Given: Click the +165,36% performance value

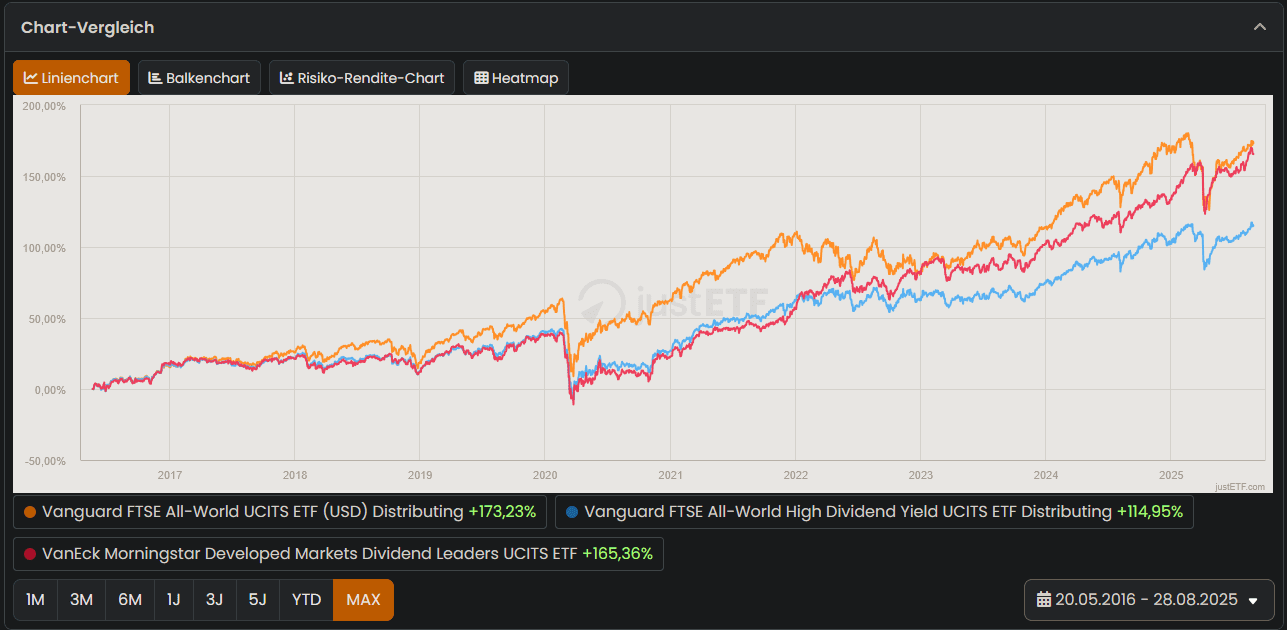Looking at the screenshot, I should 617,554.
